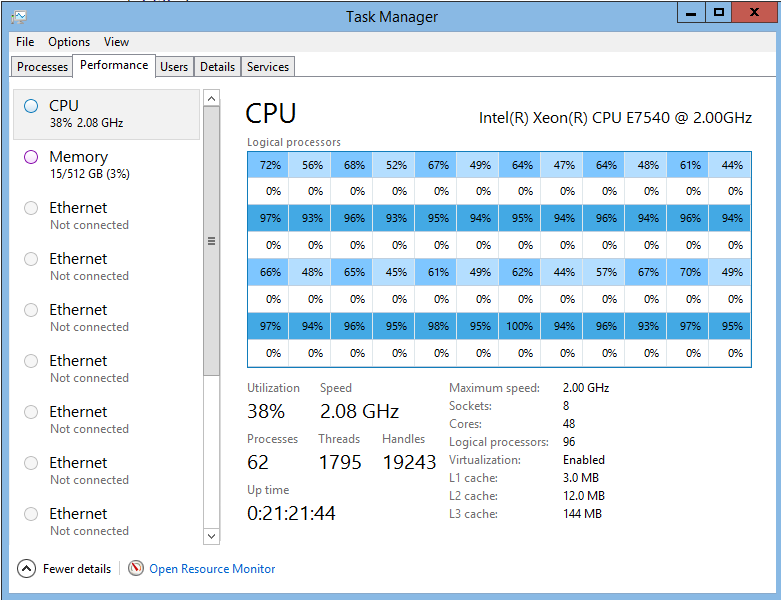
Task: Click the large CPU heading
Action: click(x=271, y=114)
